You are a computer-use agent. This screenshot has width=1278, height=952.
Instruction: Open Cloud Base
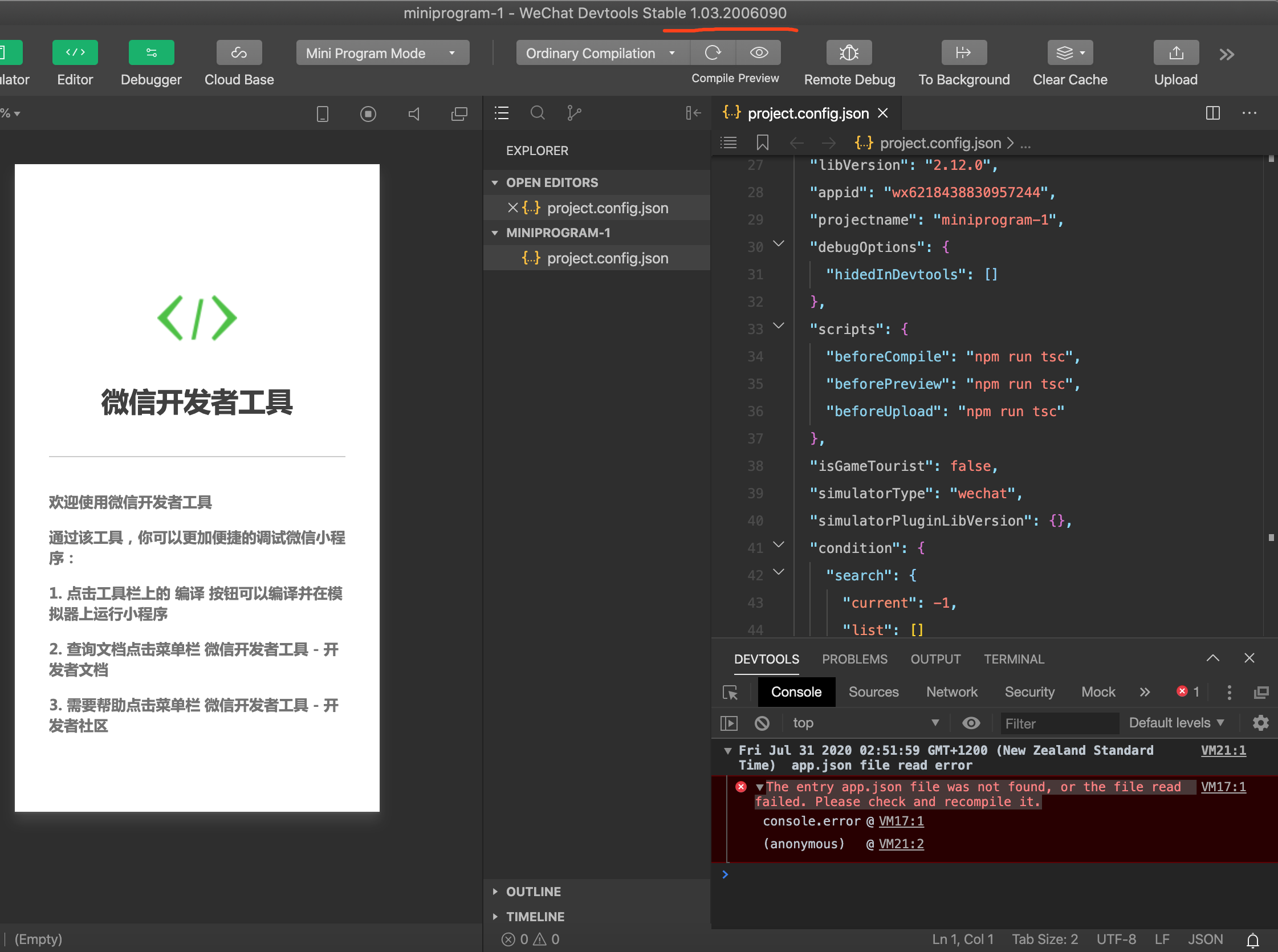coord(239,52)
